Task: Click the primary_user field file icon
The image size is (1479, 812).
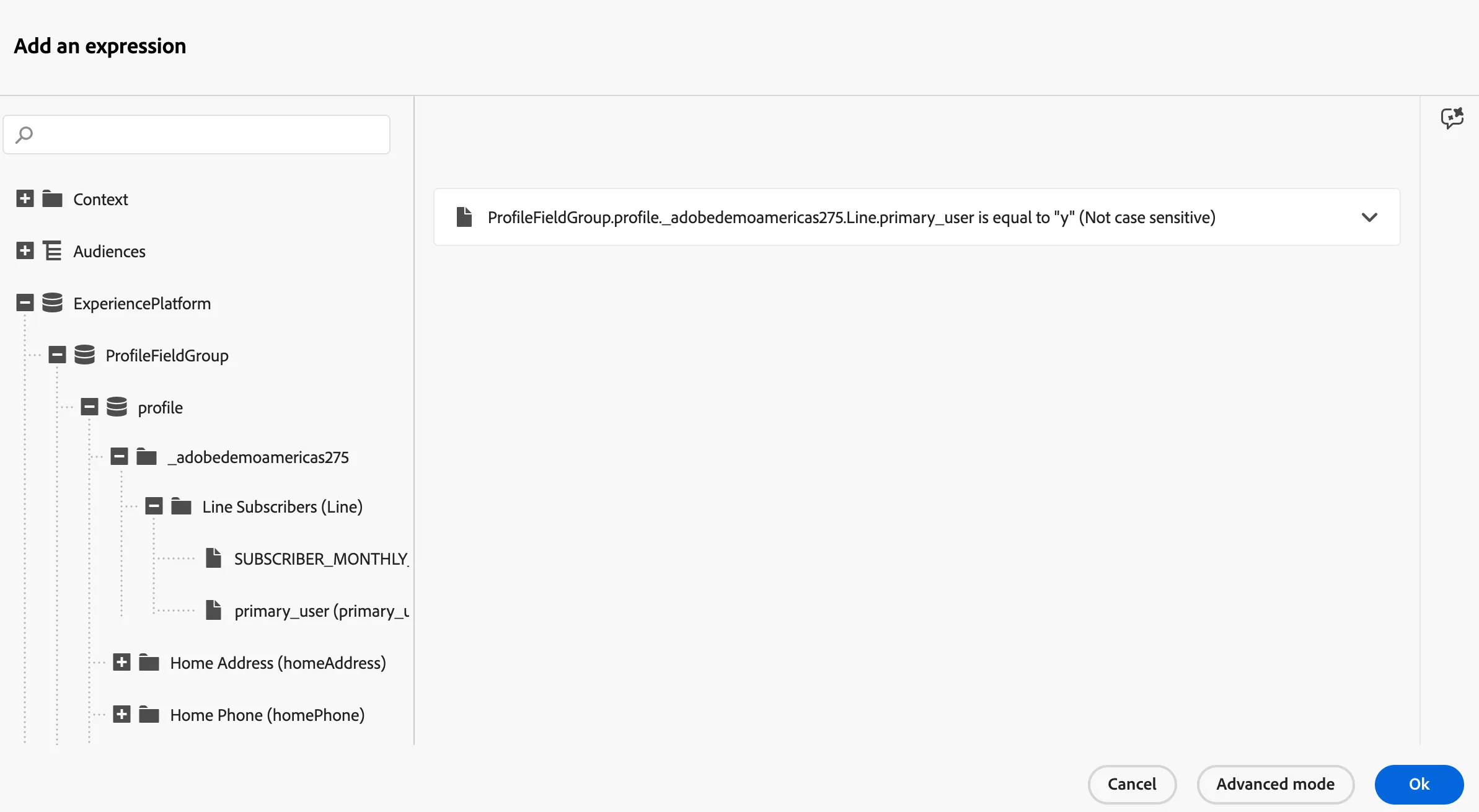Action: click(x=214, y=610)
